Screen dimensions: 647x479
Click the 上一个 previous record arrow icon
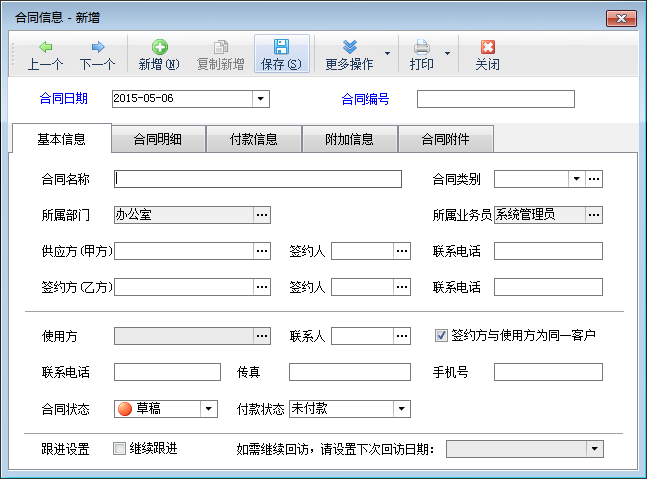[46, 47]
